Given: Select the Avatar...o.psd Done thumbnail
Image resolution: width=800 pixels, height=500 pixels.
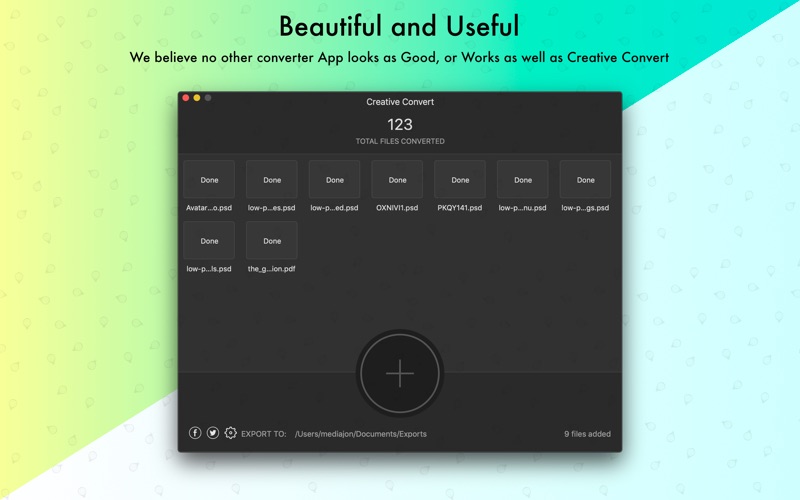Looking at the screenshot, I should [x=209, y=180].
